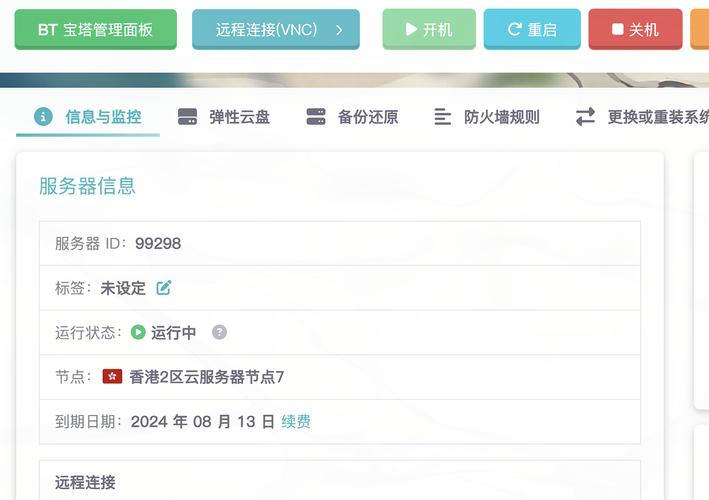Click the server ID value 99298
This screenshot has width=709, height=500.
tap(158, 244)
